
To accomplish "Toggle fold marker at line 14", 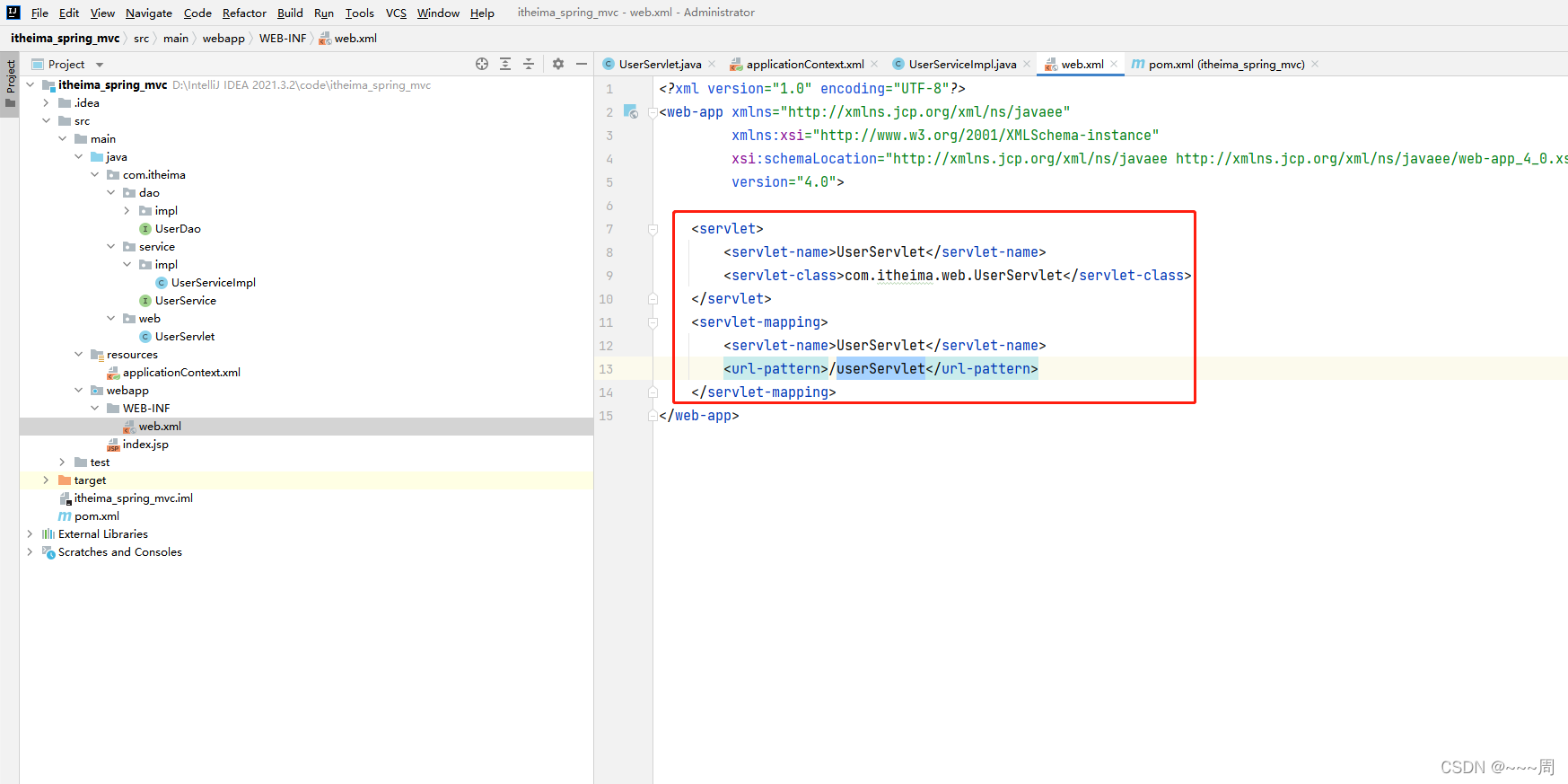I will point(653,392).
